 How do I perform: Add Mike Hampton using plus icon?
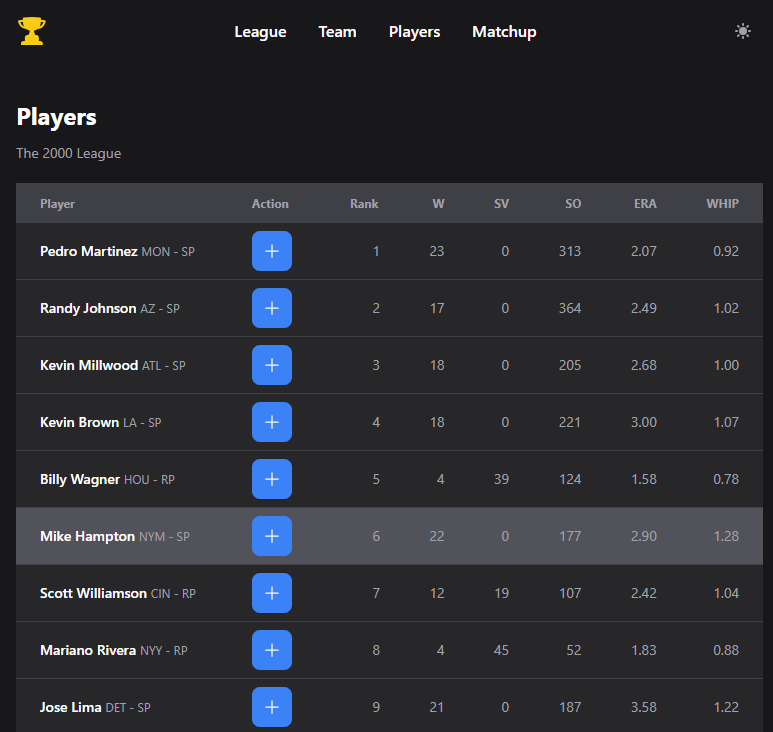[x=271, y=536]
